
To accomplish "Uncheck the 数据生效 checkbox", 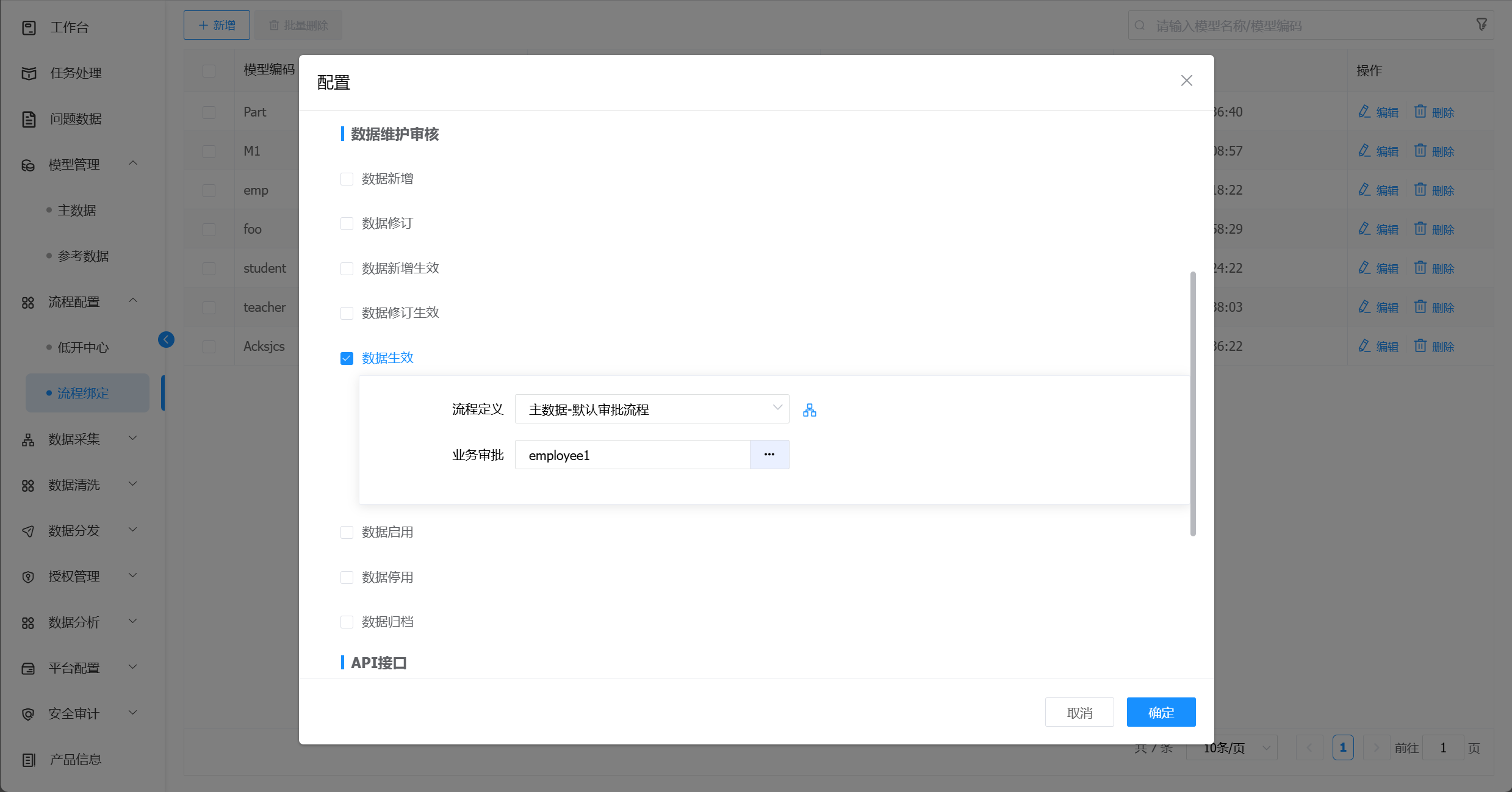I will pyautogui.click(x=347, y=358).
